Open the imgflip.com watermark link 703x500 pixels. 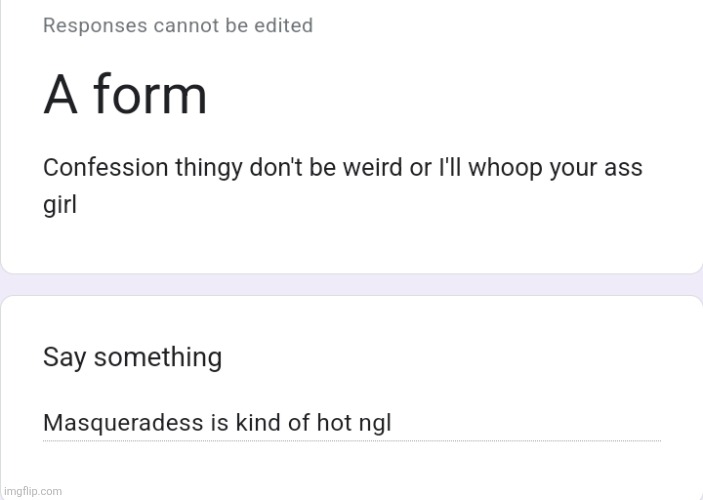coord(33,491)
